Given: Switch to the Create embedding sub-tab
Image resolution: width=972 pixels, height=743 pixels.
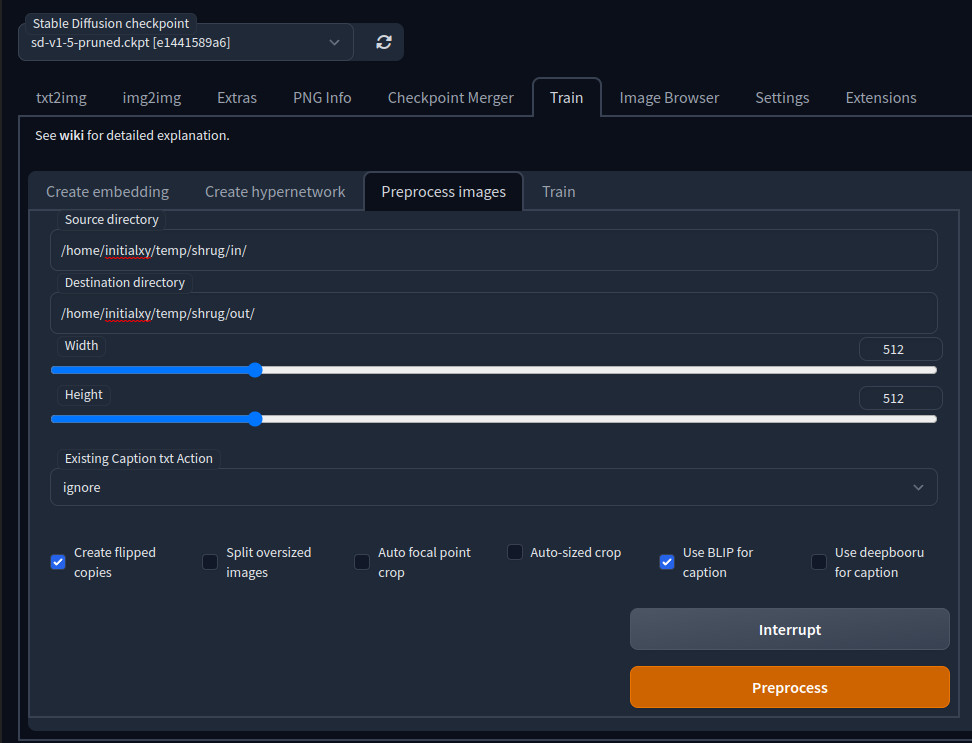Looking at the screenshot, I should click(x=107, y=192).
